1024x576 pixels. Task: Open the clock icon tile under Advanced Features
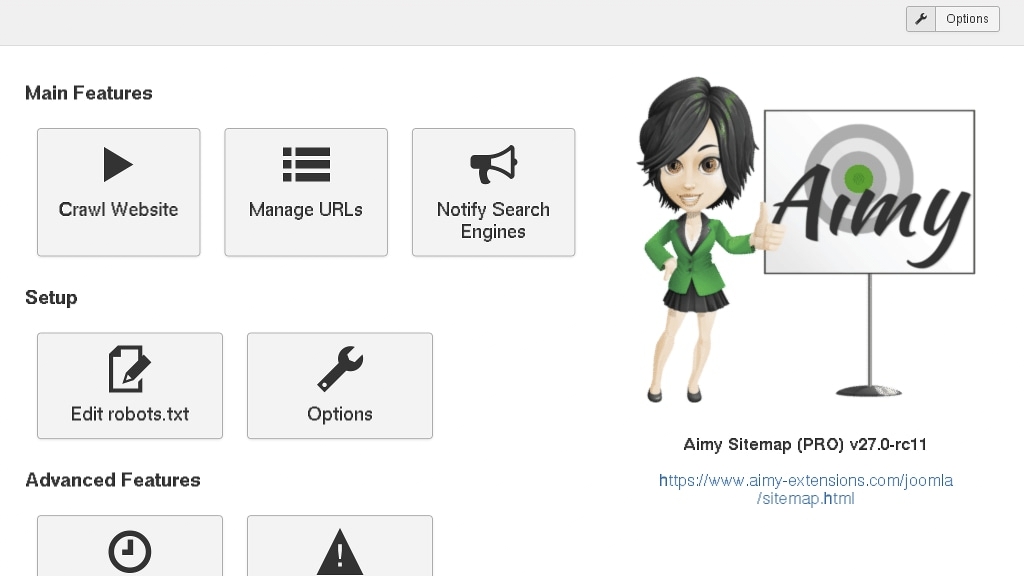click(130, 551)
